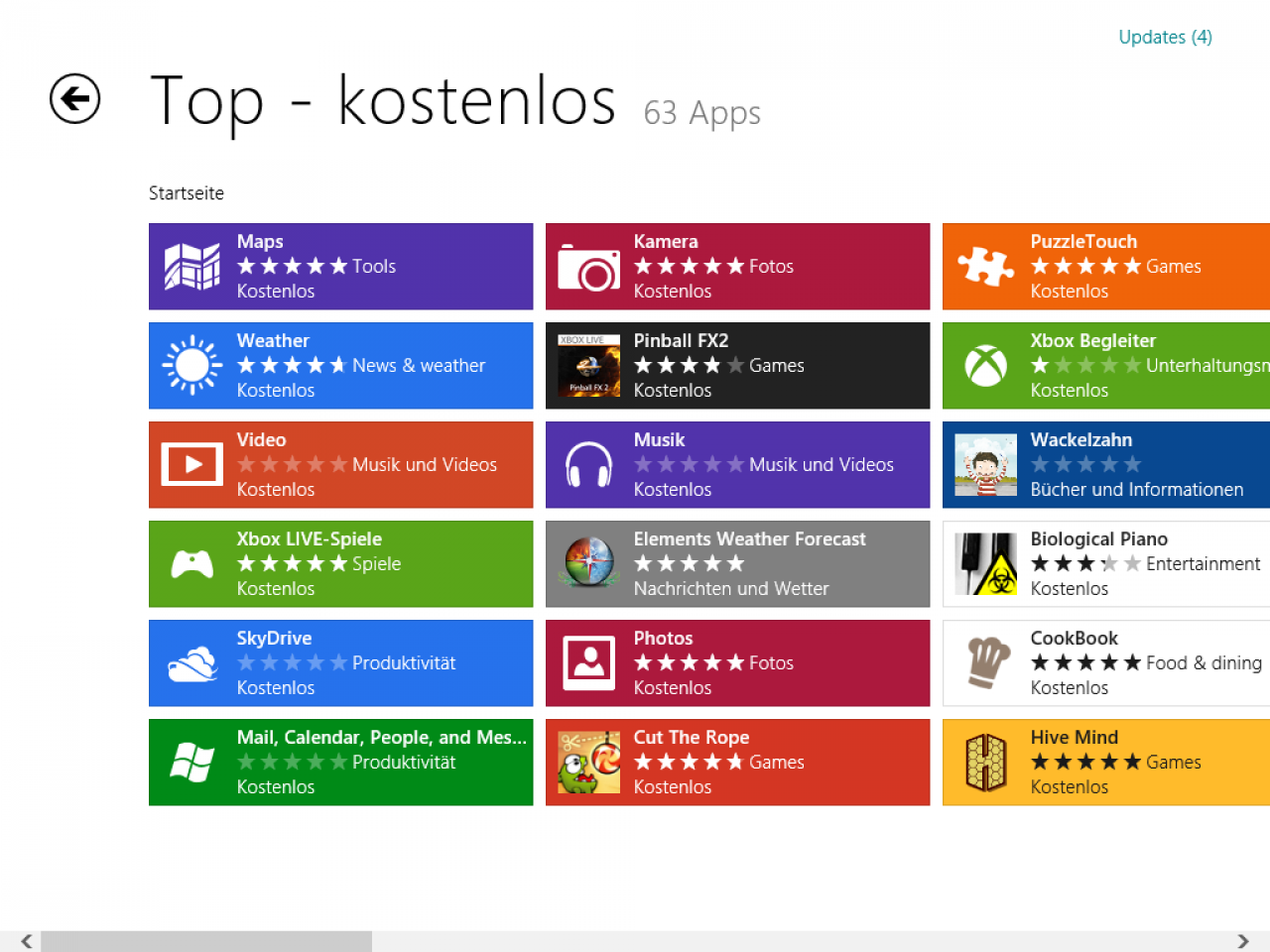Screen dimensions: 1270x952
Task: Open the Wackelzahn app thumbnail
Action: (986, 464)
